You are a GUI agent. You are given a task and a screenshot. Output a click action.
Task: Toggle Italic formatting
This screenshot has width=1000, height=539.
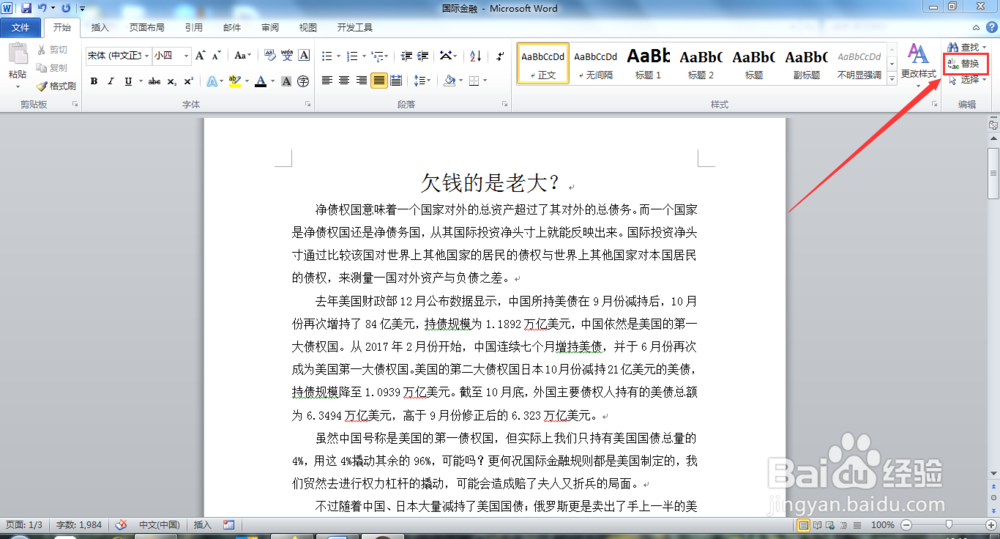pos(111,81)
